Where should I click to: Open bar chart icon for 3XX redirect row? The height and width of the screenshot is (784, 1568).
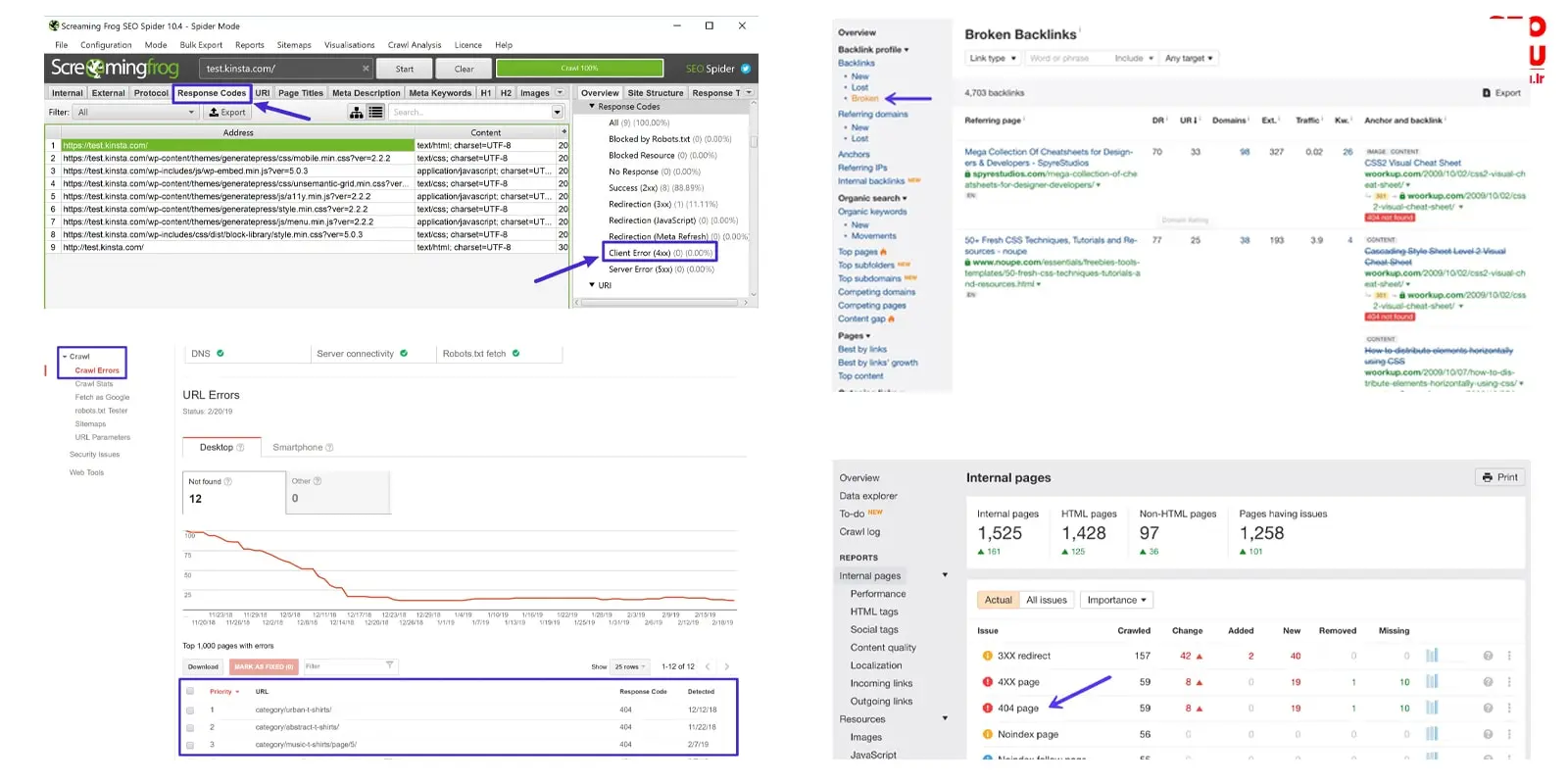click(x=1432, y=656)
